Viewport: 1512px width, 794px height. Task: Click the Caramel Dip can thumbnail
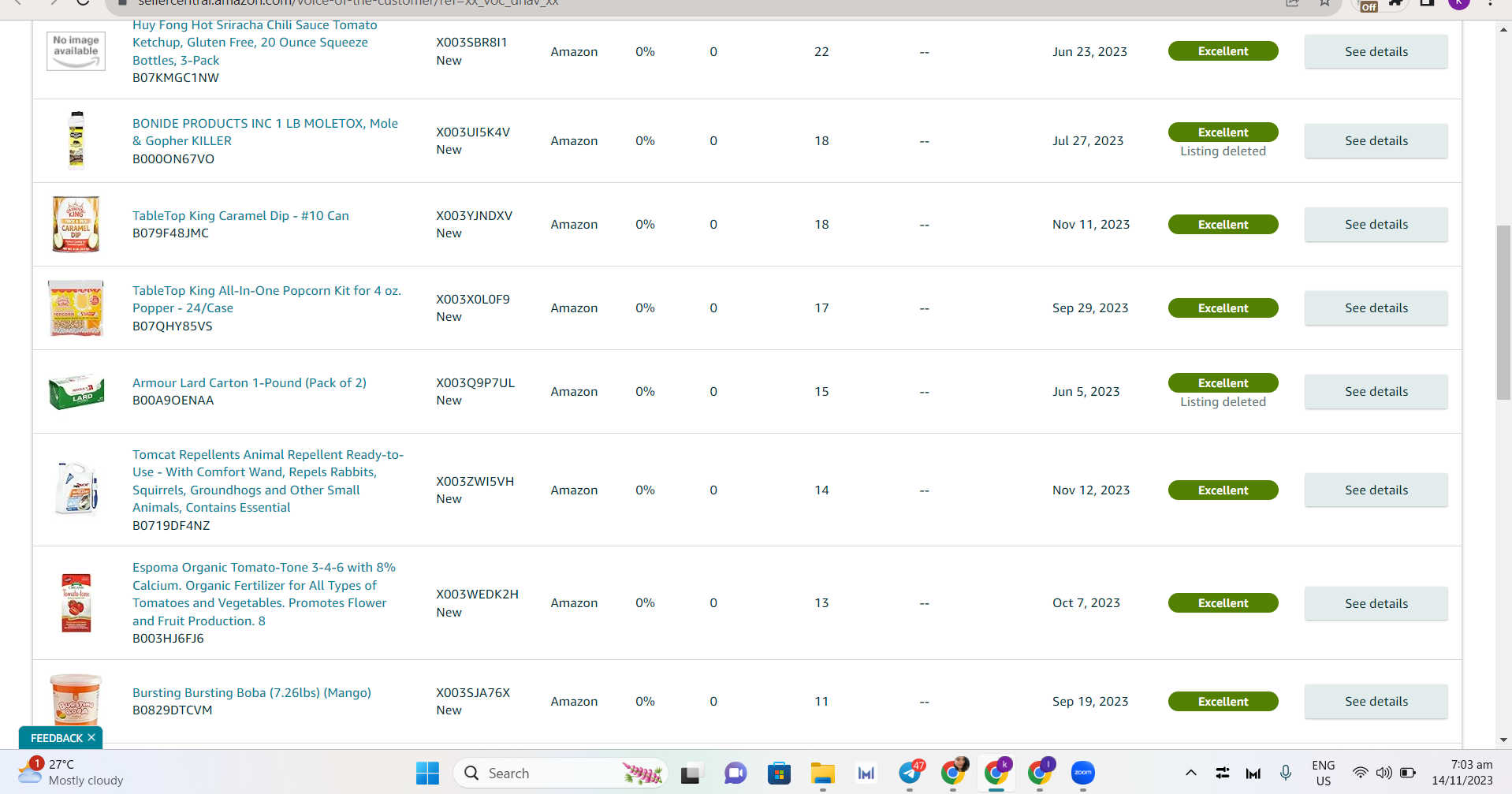[x=76, y=224]
